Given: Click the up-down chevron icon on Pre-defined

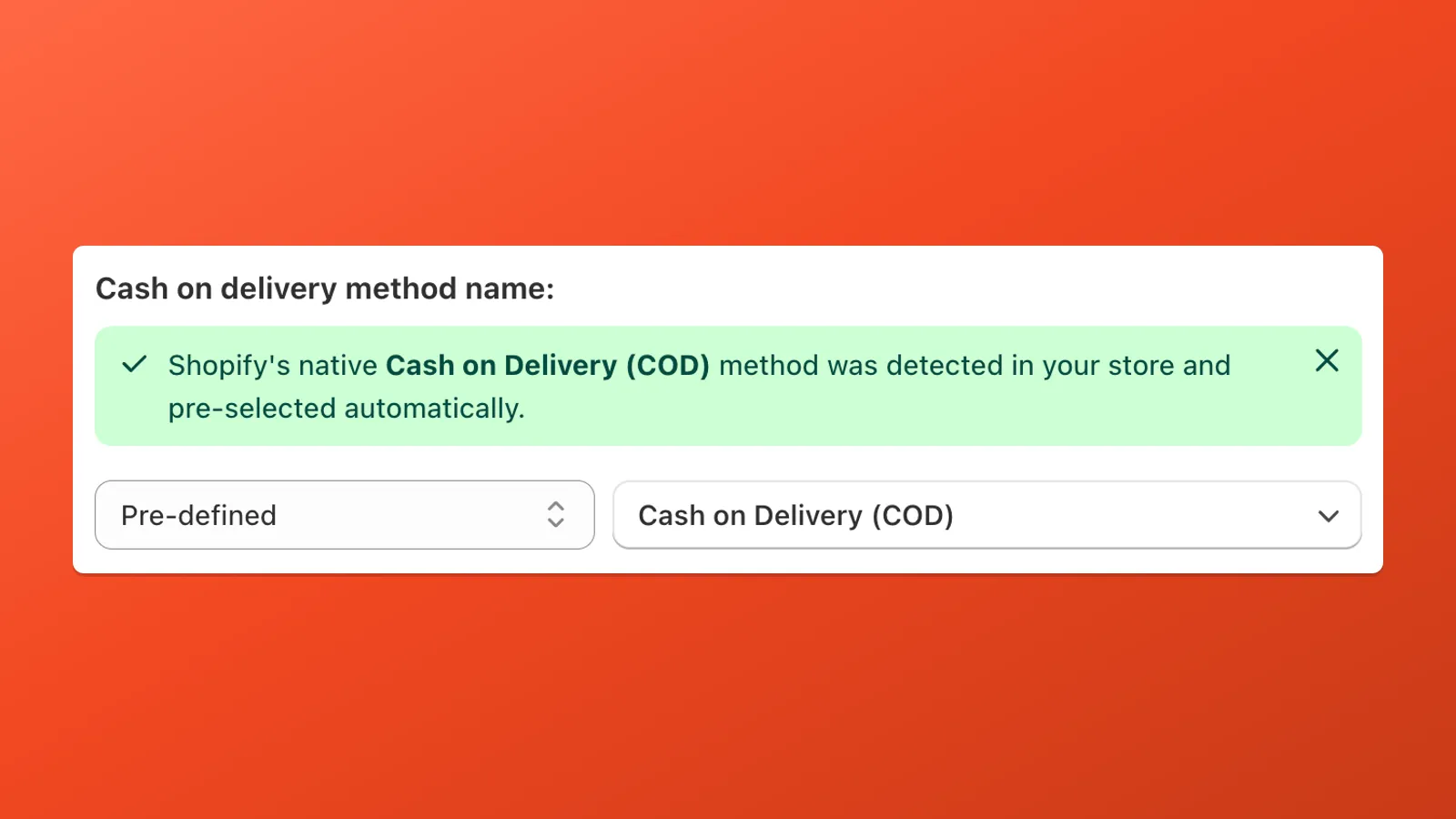Looking at the screenshot, I should (x=556, y=515).
